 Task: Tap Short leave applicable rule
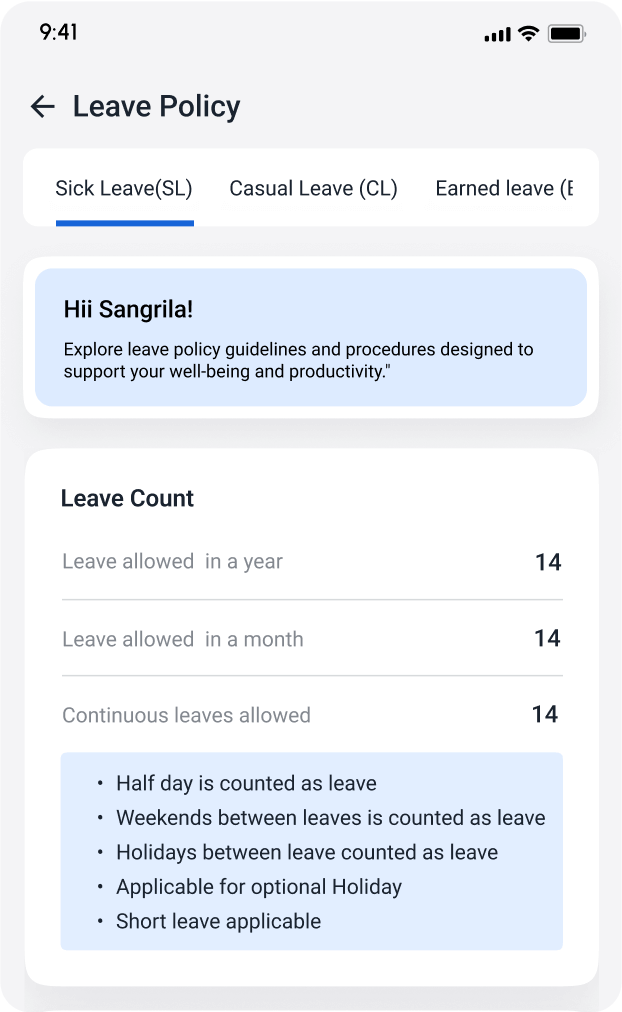point(218,921)
